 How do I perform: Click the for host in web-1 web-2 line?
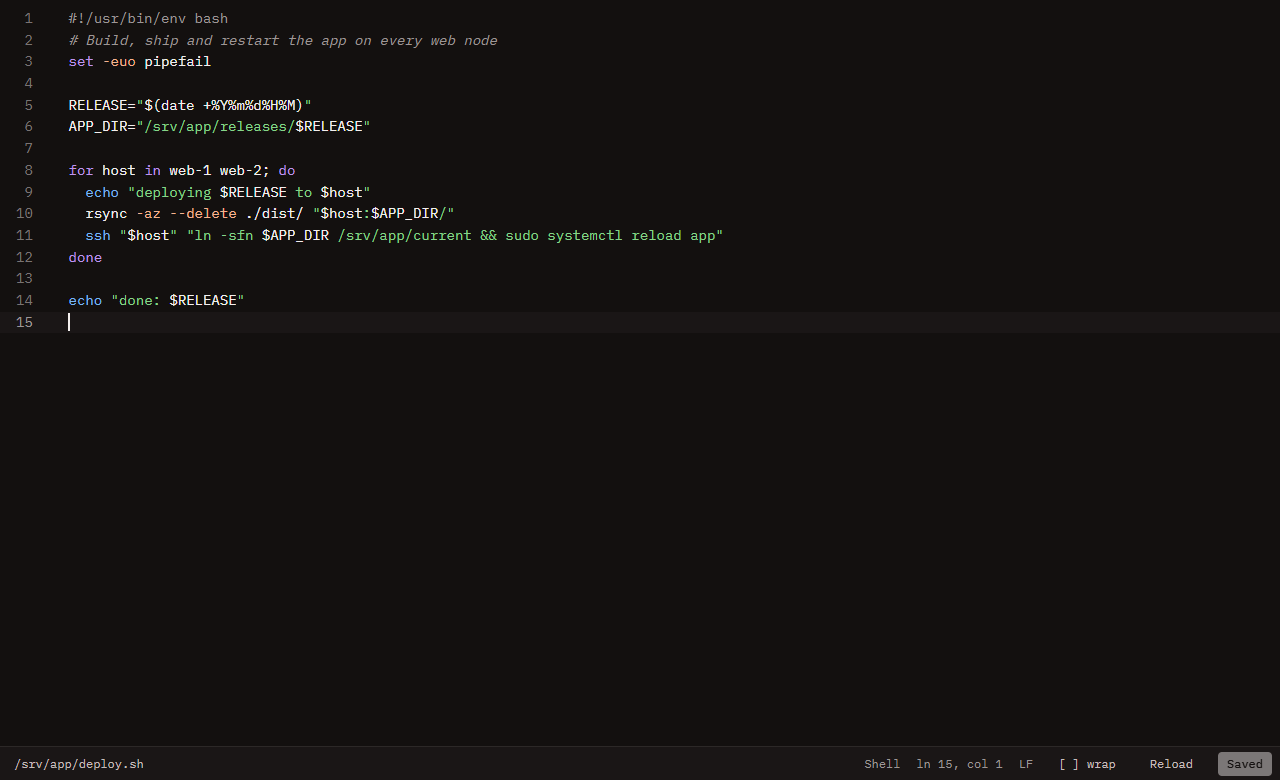click(x=182, y=170)
